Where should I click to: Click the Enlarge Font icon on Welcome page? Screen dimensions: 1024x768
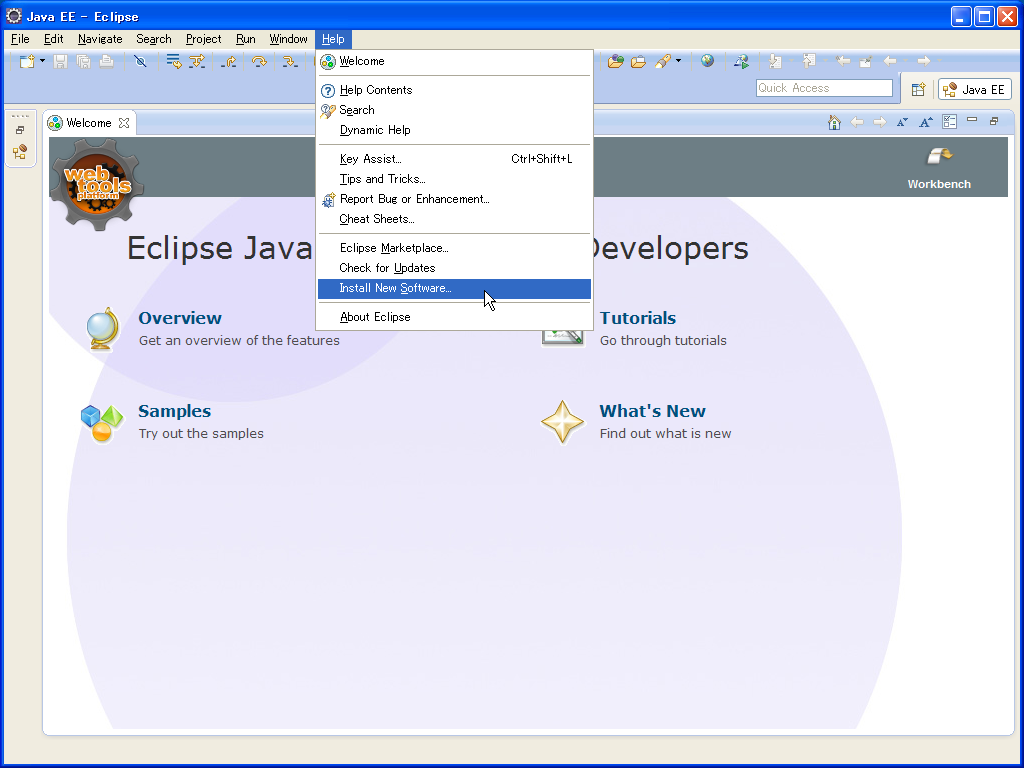click(925, 122)
